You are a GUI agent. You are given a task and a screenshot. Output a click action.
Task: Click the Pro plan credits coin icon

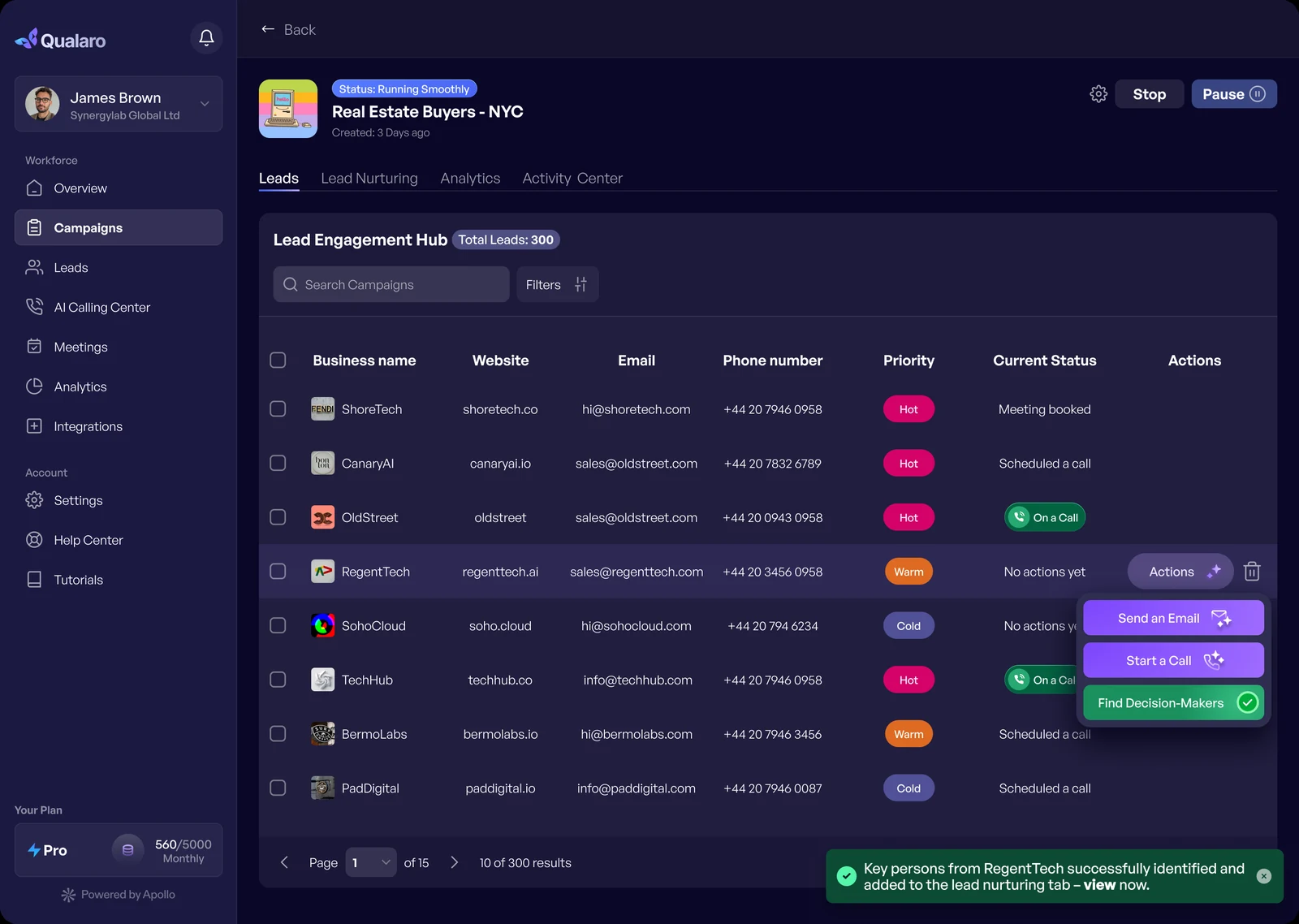[x=127, y=850]
